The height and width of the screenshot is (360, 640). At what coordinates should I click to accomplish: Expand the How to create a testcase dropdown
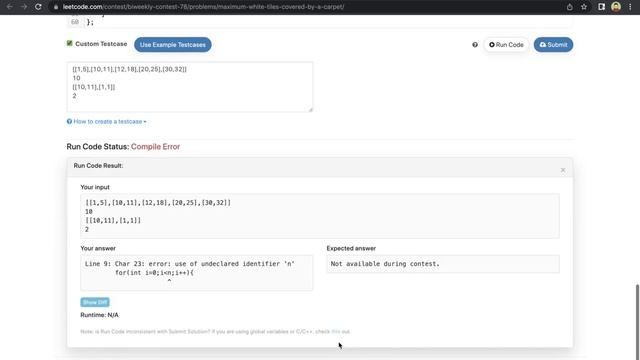pos(107,122)
